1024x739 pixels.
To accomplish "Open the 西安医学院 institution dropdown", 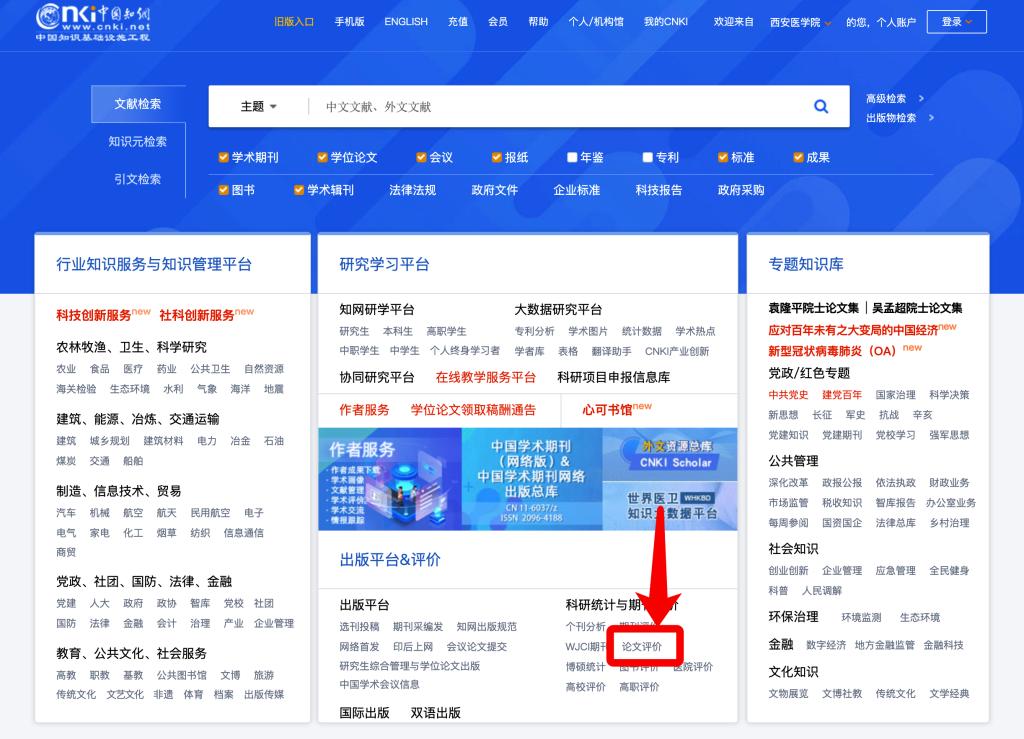I will tap(801, 22).
